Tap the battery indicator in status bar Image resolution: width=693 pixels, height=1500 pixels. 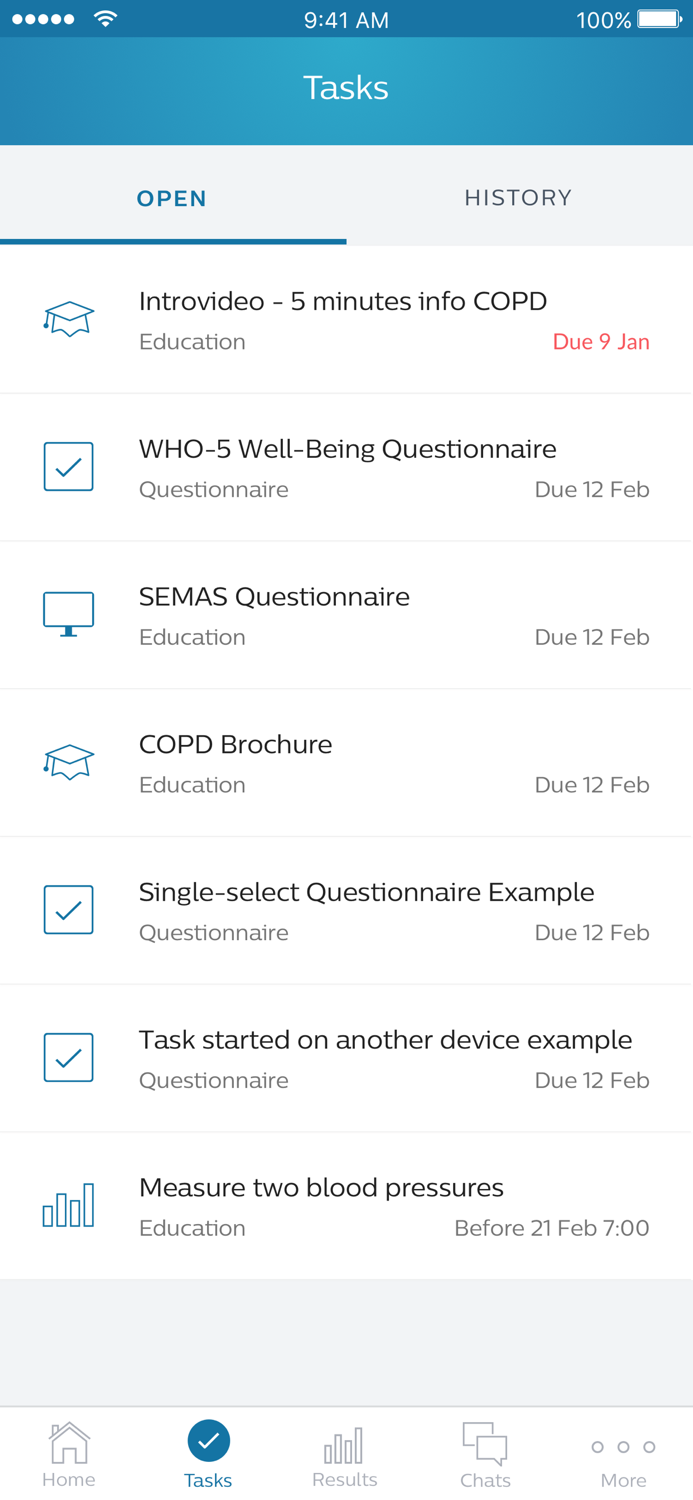tap(660, 19)
